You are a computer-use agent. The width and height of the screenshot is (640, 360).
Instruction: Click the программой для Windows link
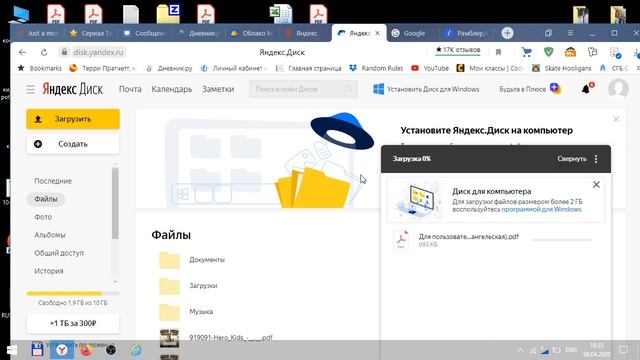(x=541, y=209)
